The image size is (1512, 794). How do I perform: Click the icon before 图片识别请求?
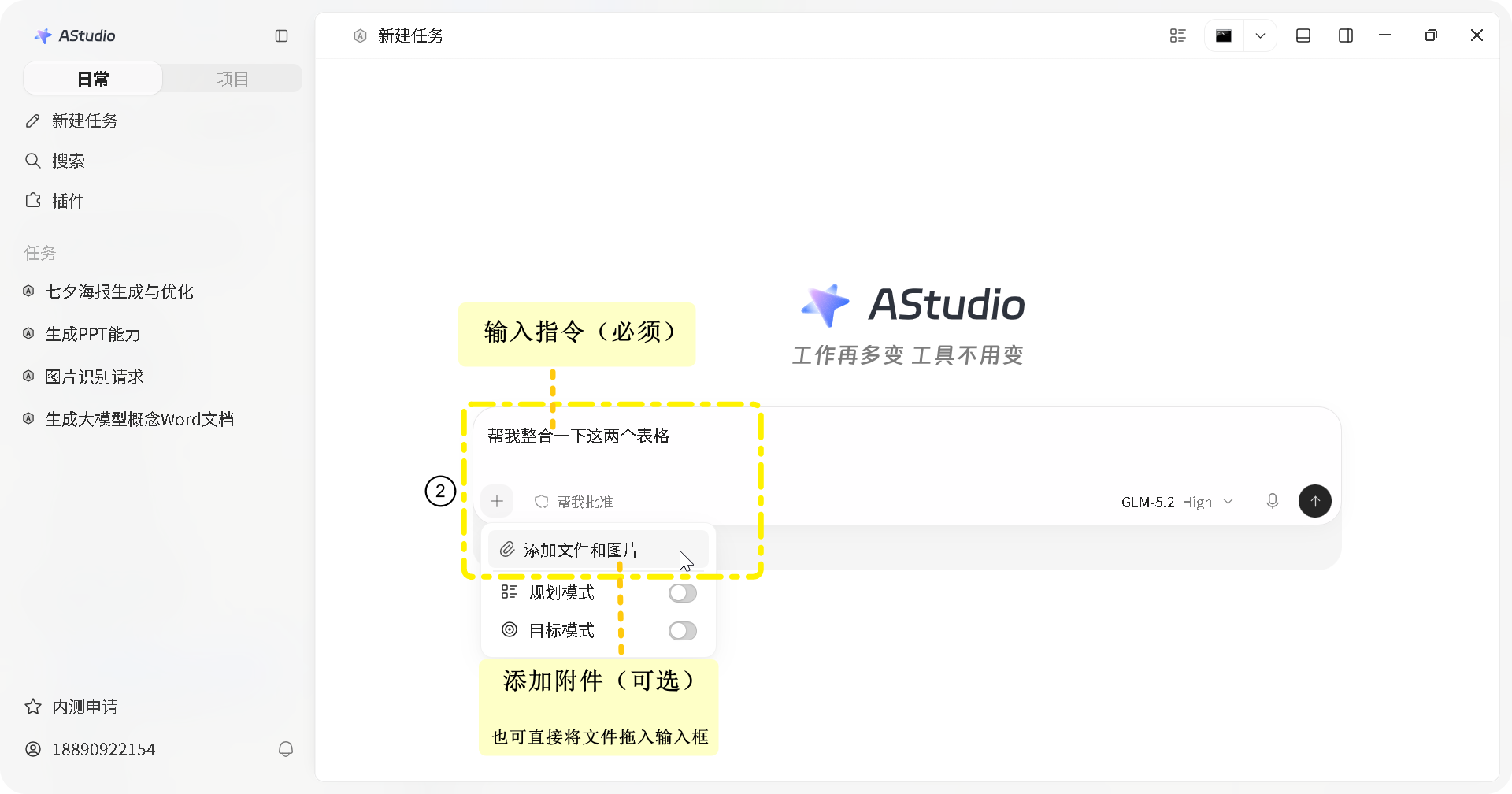28,377
